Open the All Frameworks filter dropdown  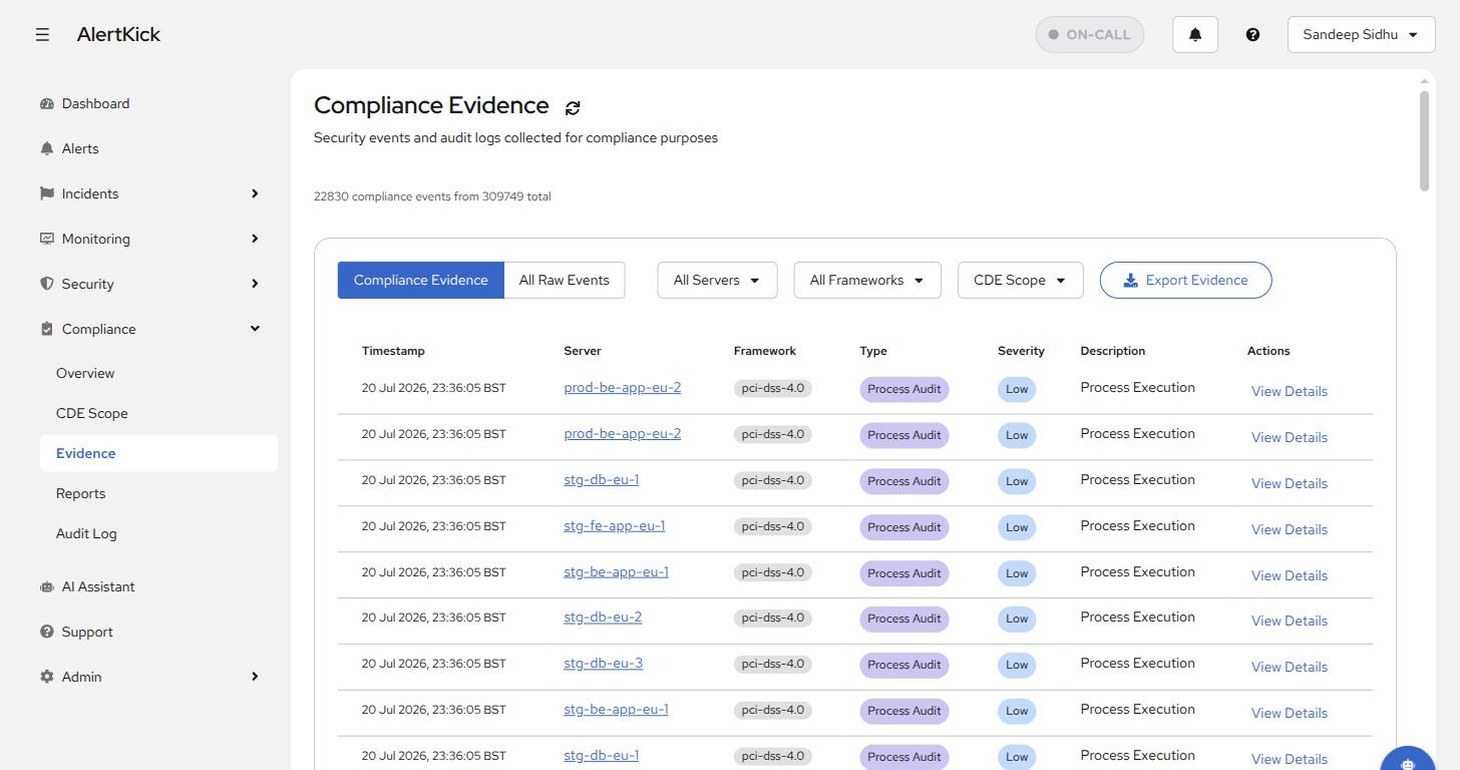(867, 280)
